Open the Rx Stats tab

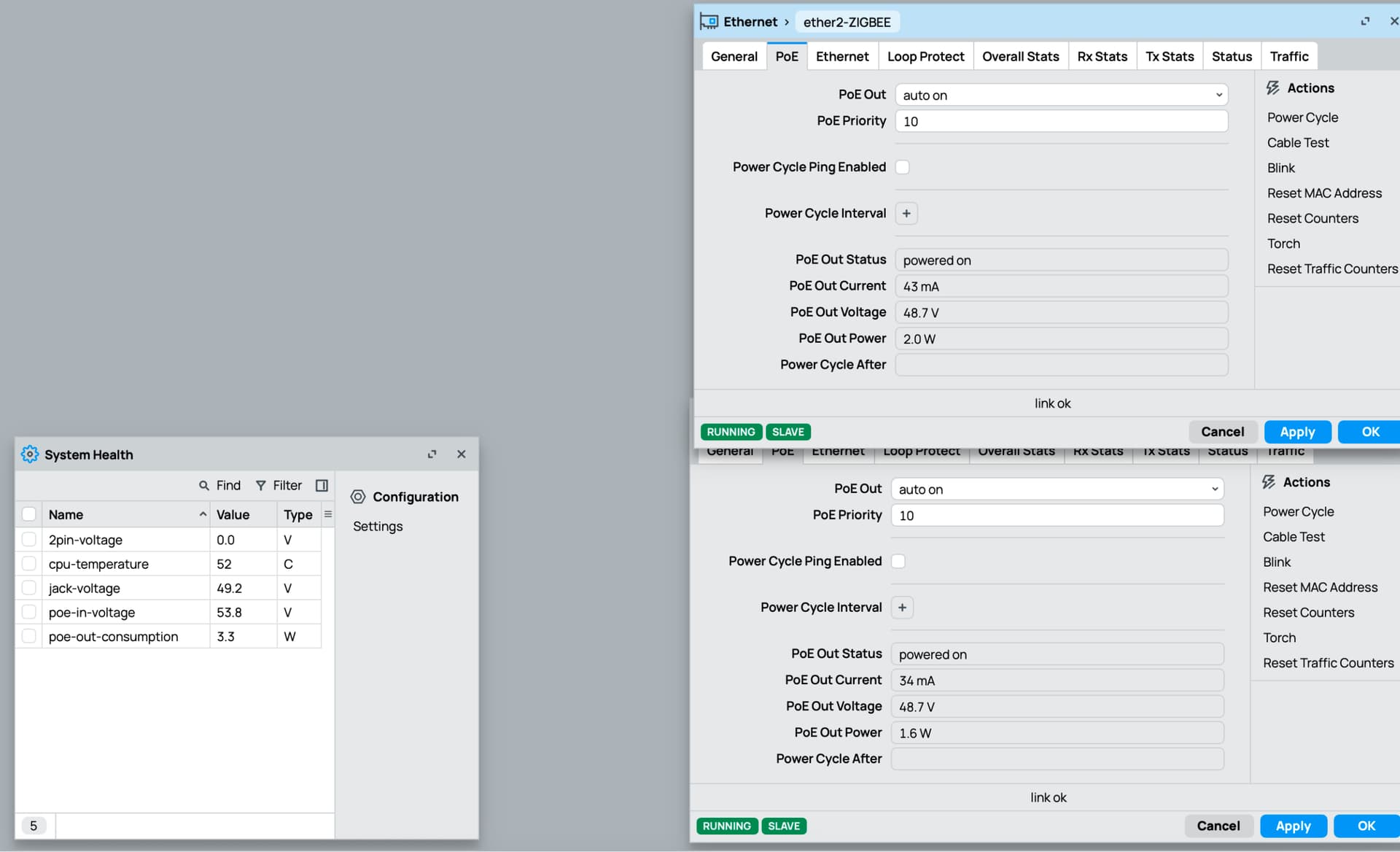(x=1102, y=56)
